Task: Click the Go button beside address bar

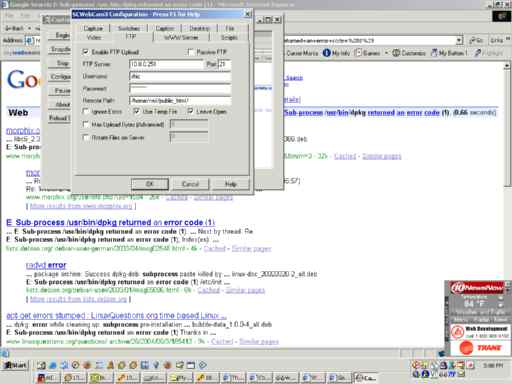Action: [x=476, y=41]
